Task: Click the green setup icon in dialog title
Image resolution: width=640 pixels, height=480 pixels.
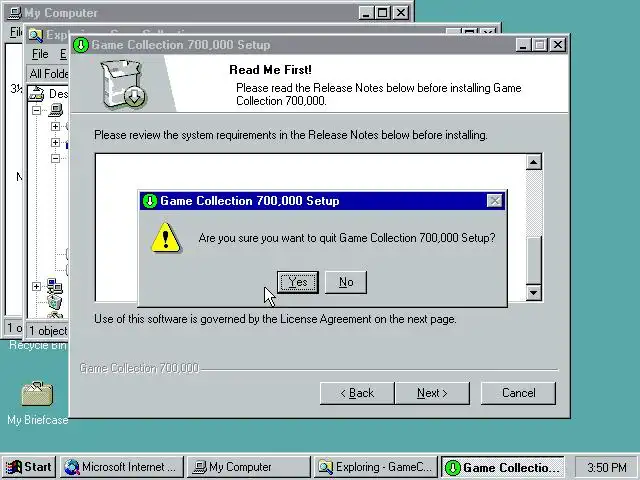Action: click(150, 201)
